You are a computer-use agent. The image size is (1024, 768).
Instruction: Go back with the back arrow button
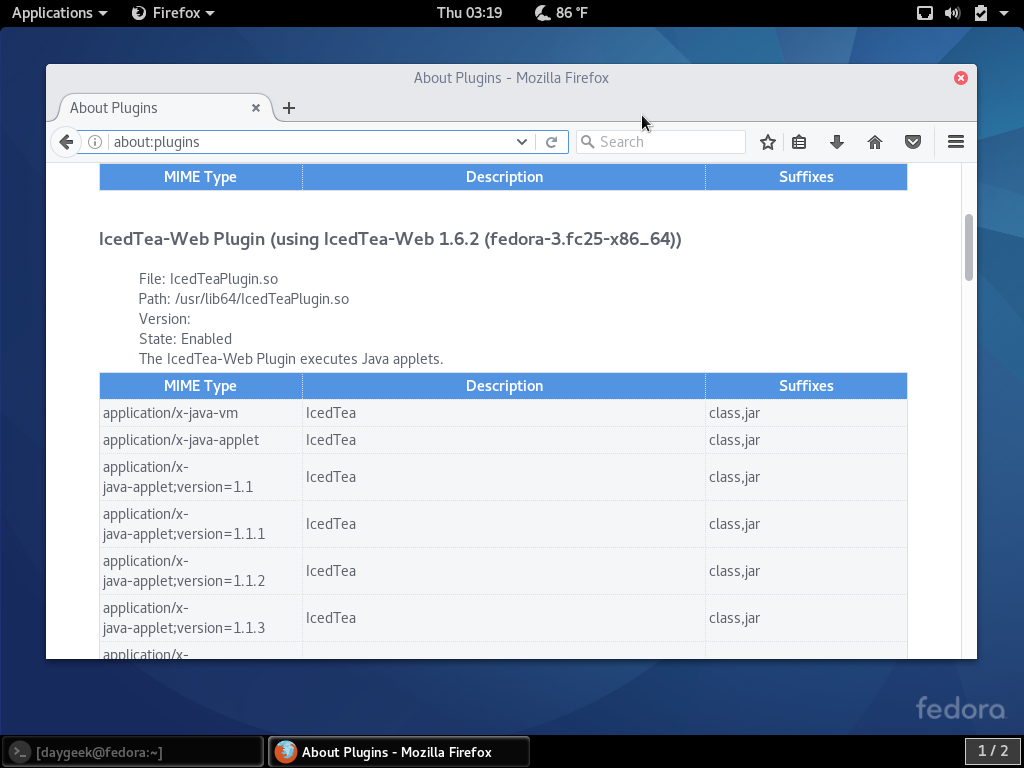pyautogui.click(x=66, y=142)
